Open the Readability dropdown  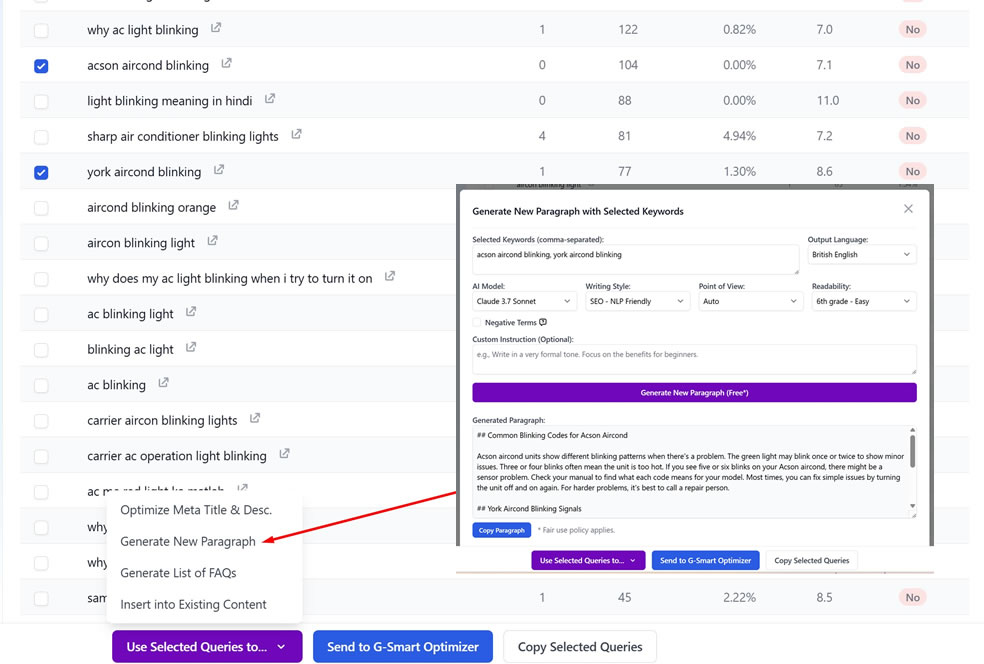click(x=864, y=301)
